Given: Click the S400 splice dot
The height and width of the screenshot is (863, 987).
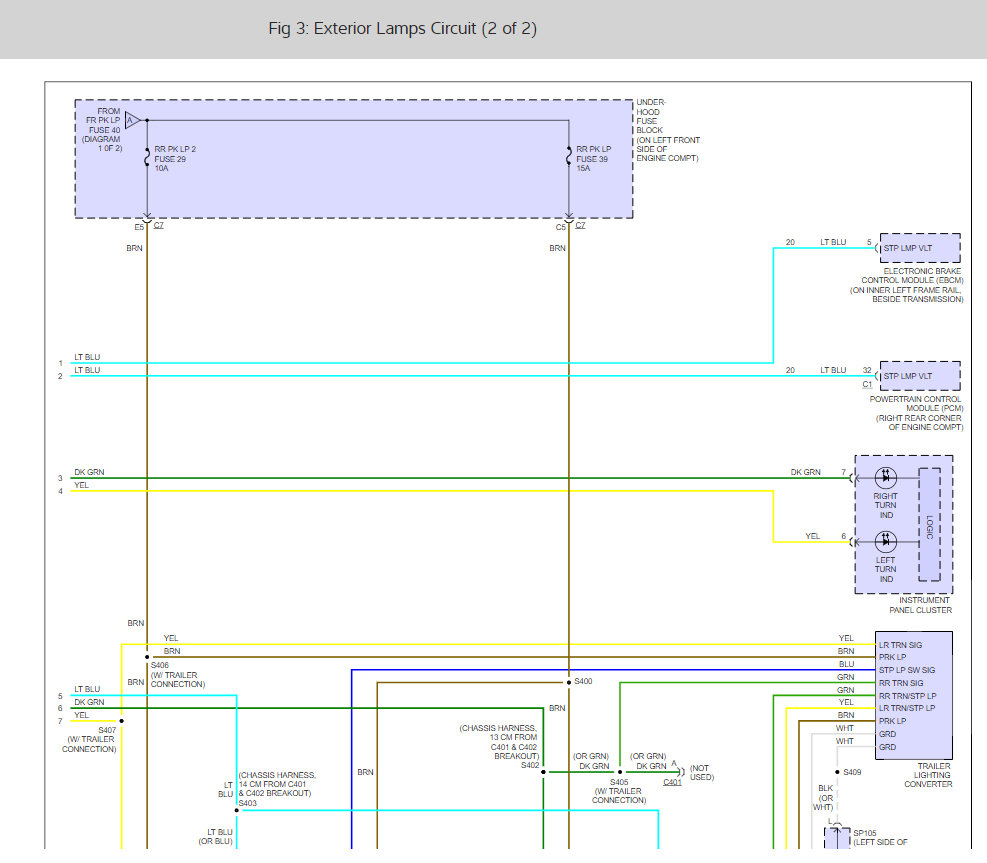Looking at the screenshot, I should [x=569, y=683].
